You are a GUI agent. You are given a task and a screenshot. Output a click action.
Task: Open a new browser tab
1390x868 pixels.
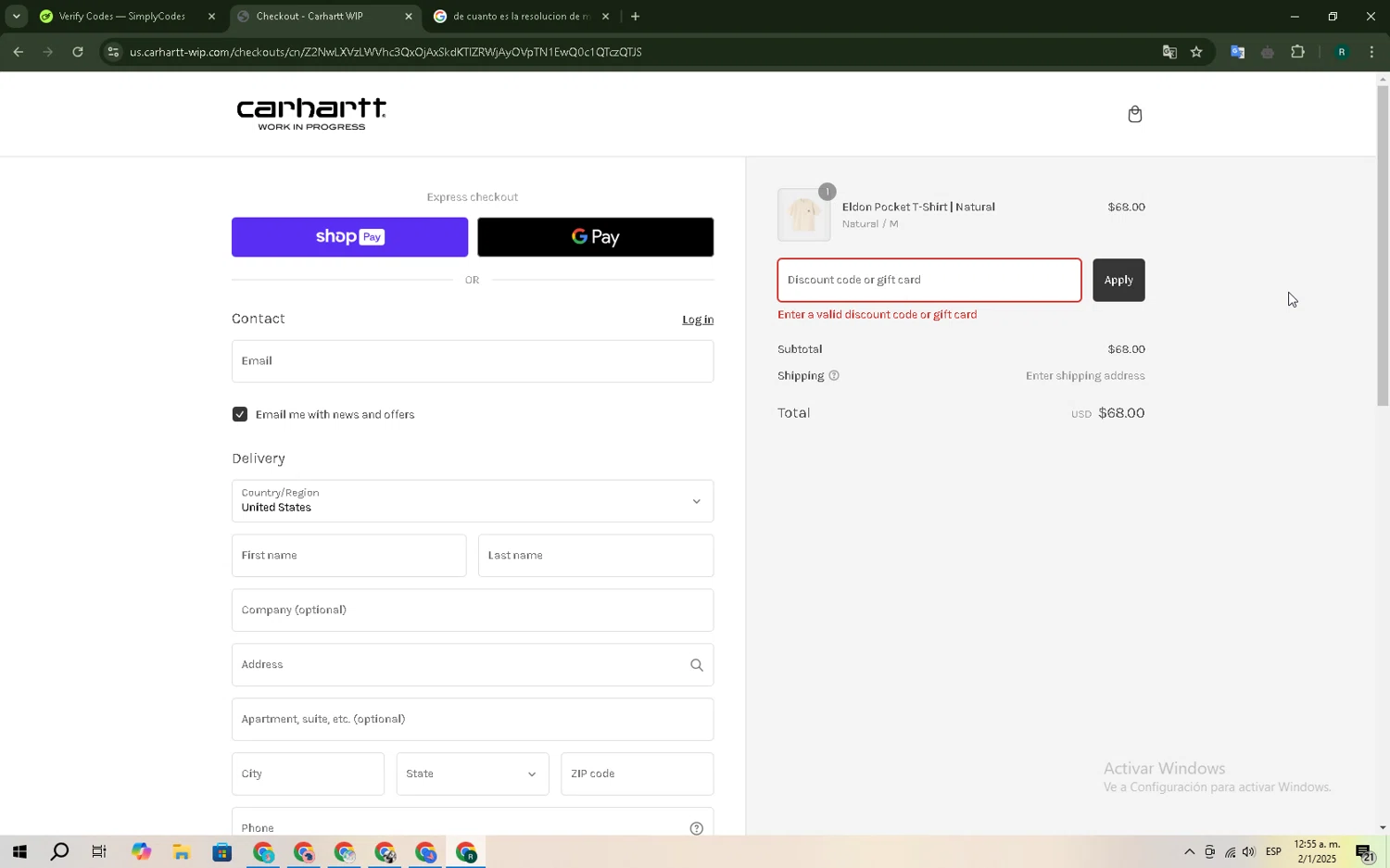click(x=635, y=16)
